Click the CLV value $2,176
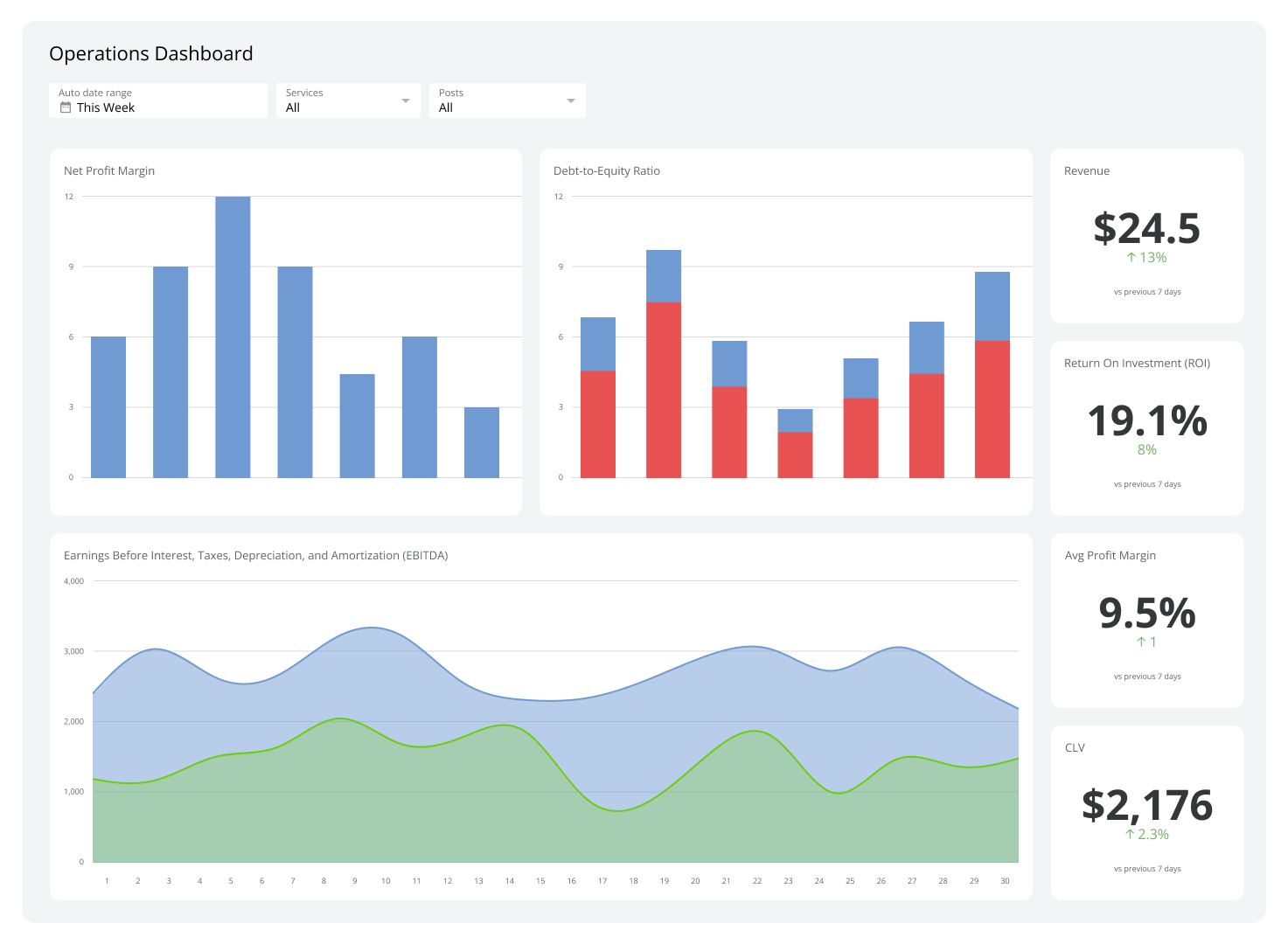 tap(1146, 805)
